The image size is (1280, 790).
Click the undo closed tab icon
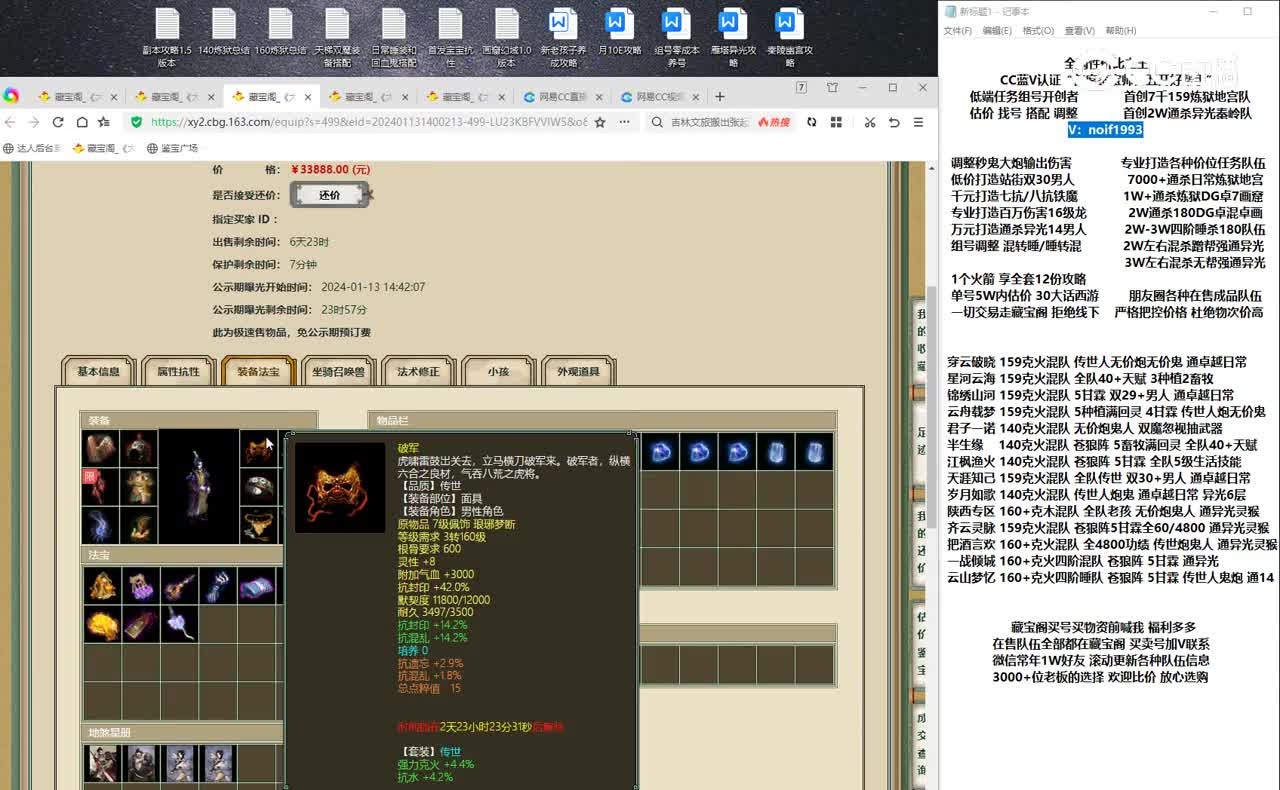coord(894,122)
